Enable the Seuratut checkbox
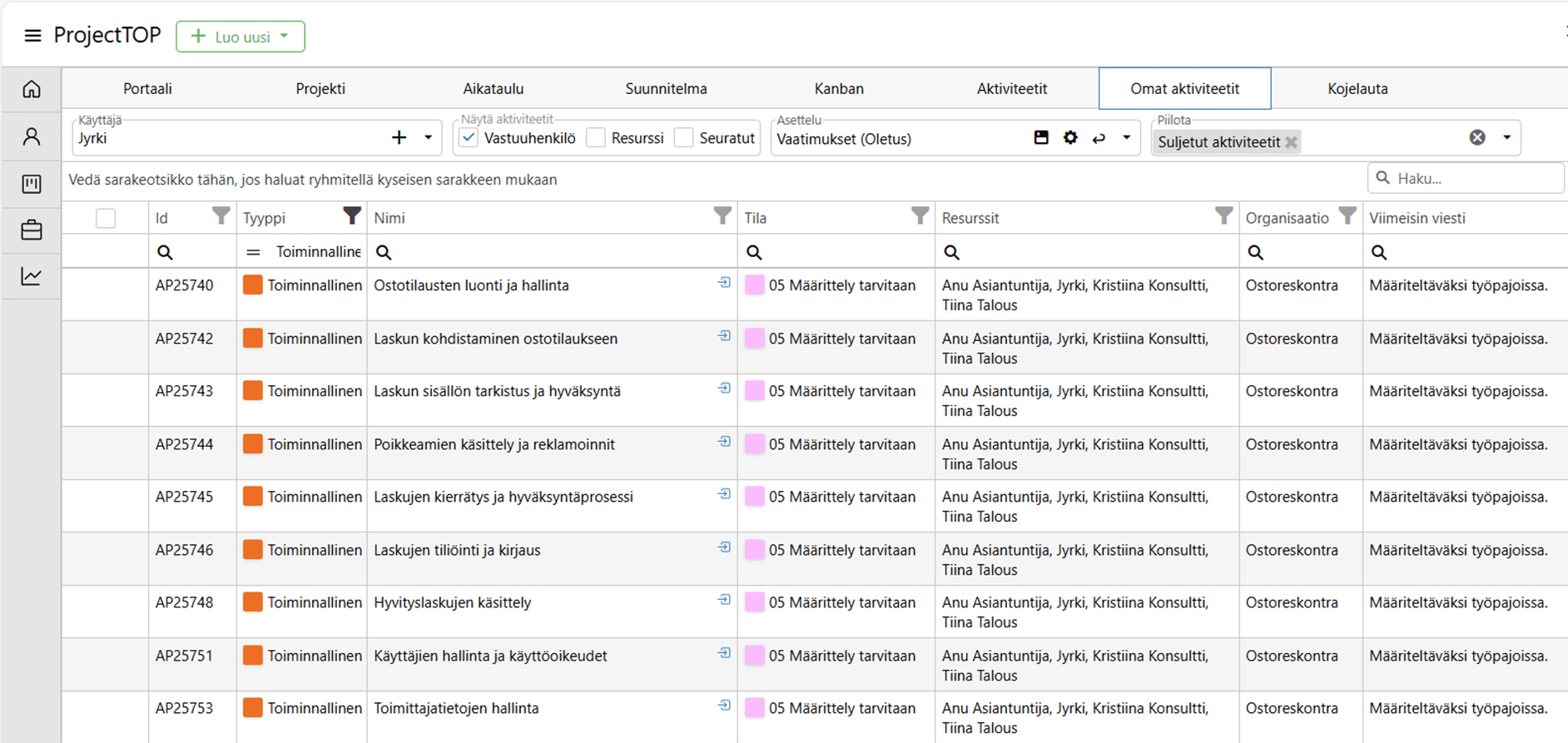 tap(684, 138)
